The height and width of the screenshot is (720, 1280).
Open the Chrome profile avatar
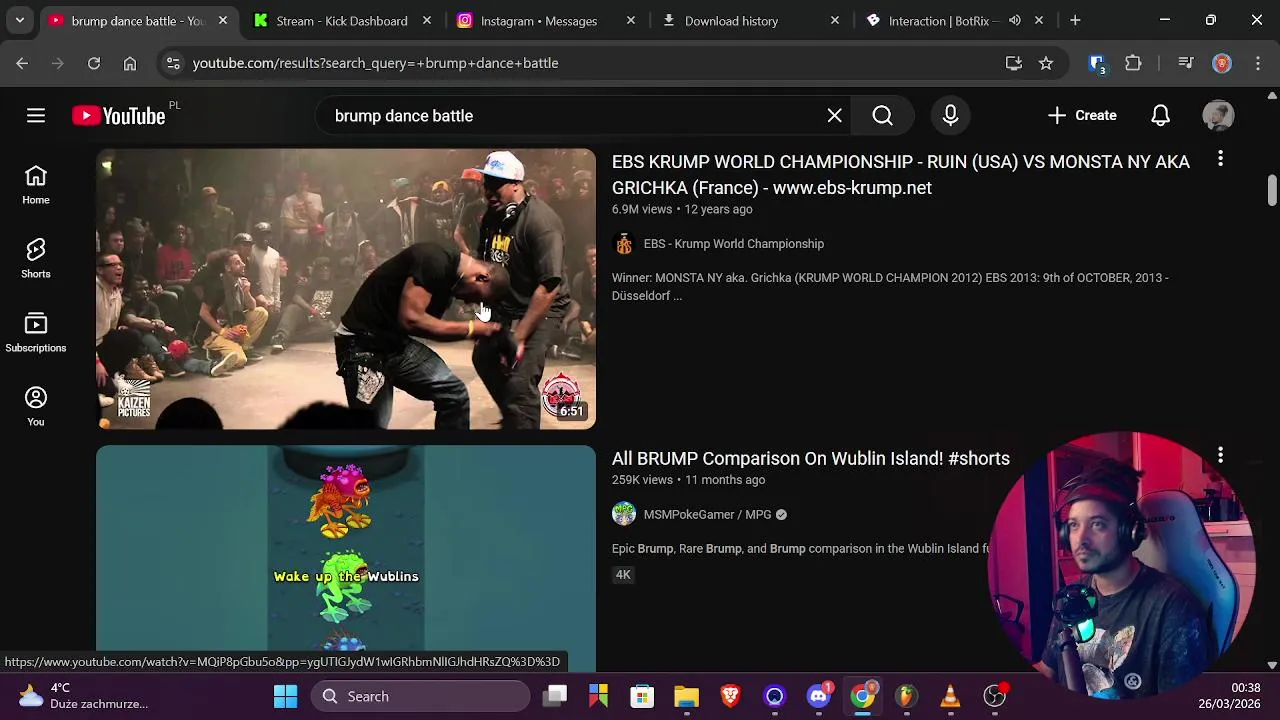[1222, 63]
